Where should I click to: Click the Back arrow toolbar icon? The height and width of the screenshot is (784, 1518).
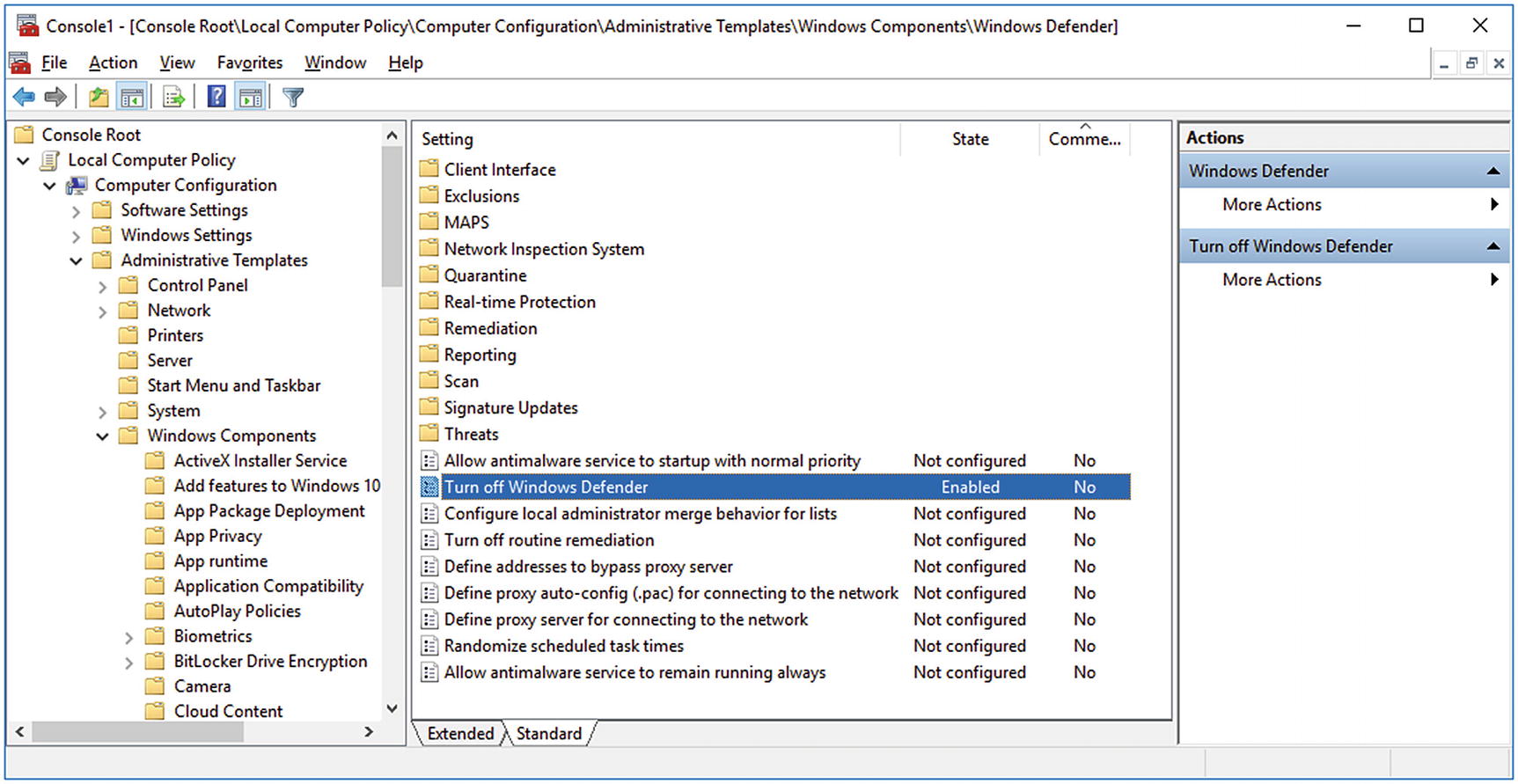(25, 97)
